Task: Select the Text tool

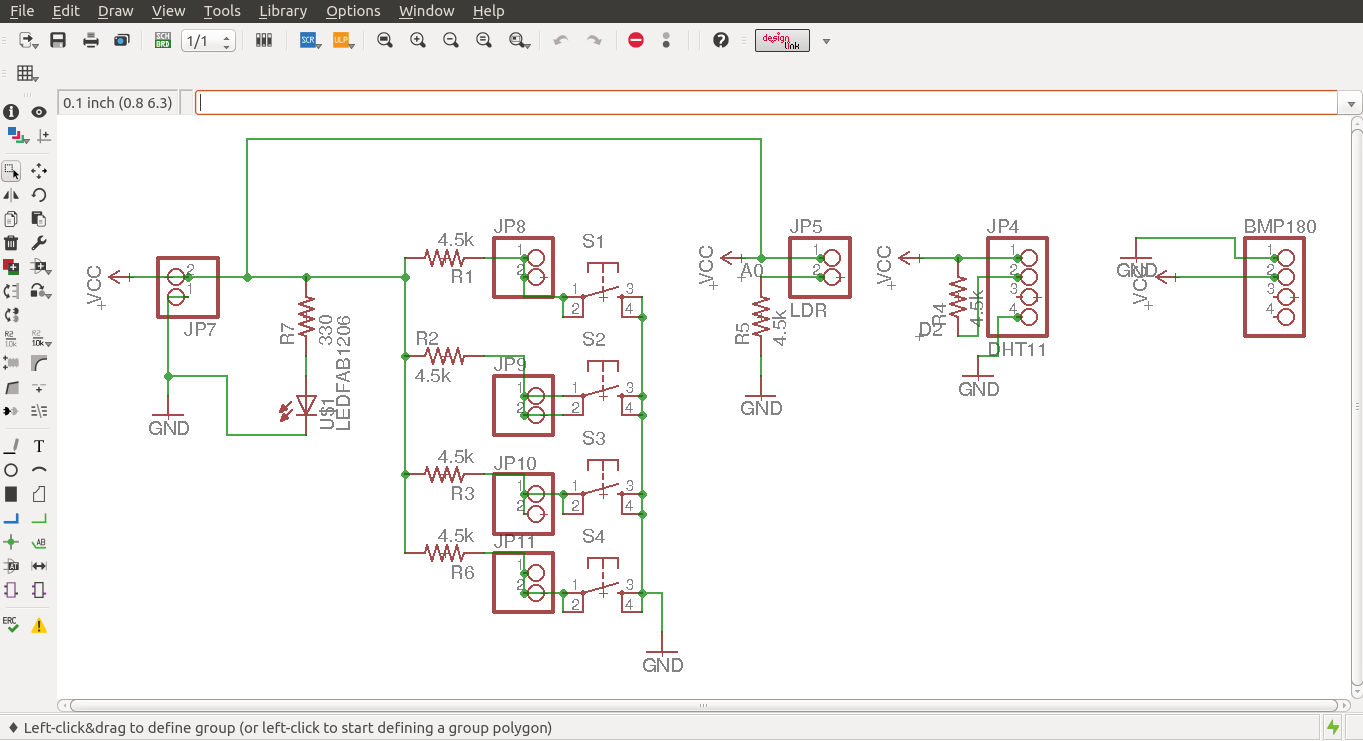Action: point(39,446)
